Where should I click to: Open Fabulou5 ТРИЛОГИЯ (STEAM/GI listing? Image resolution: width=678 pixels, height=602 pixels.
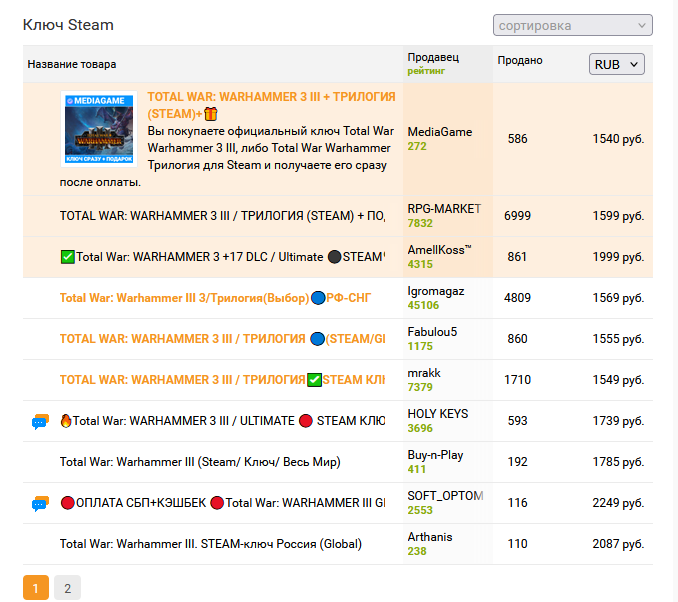coord(222,339)
